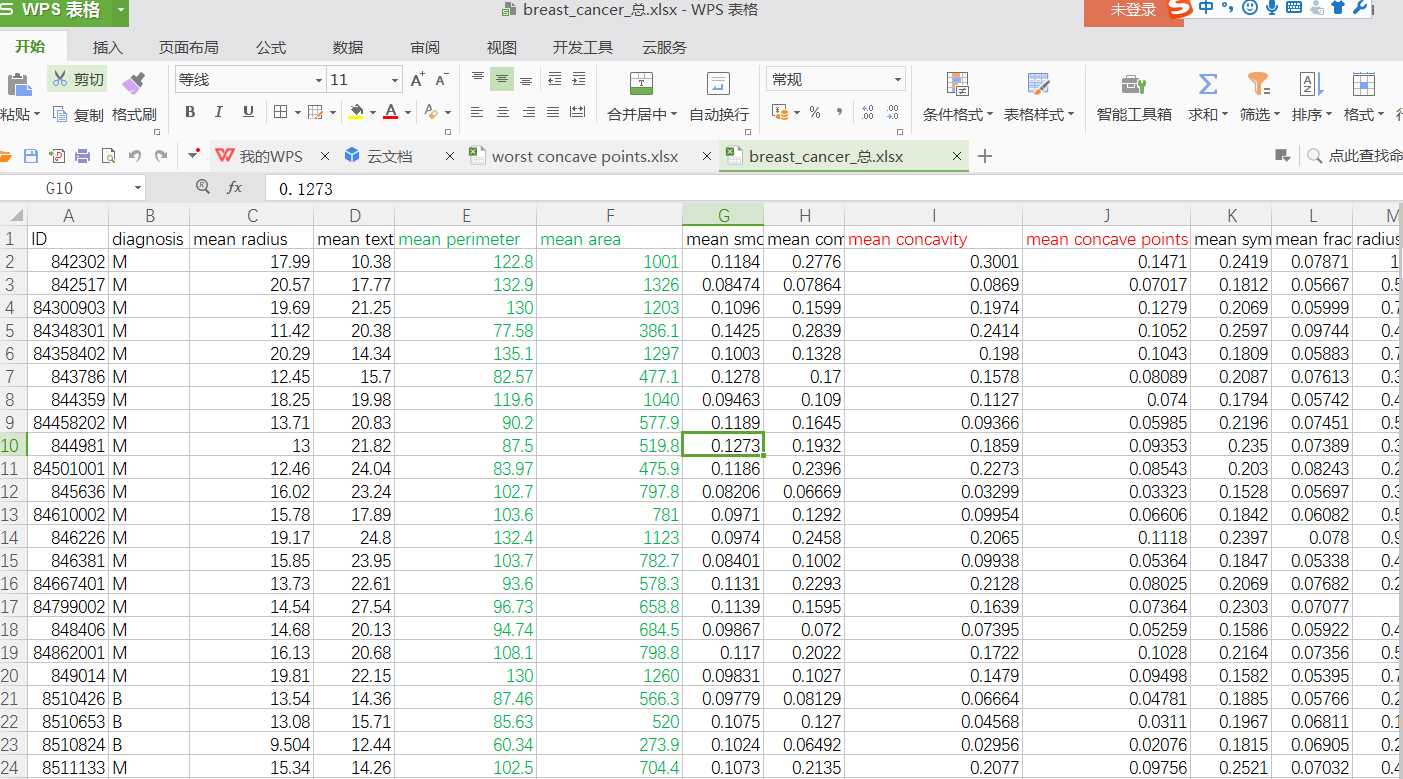
Task: Open the 插入 (Insert) ribbon tab
Action: tap(107, 47)
